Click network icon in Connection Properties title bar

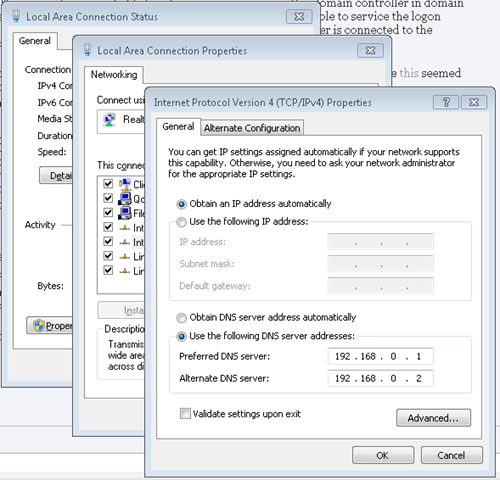87,50
